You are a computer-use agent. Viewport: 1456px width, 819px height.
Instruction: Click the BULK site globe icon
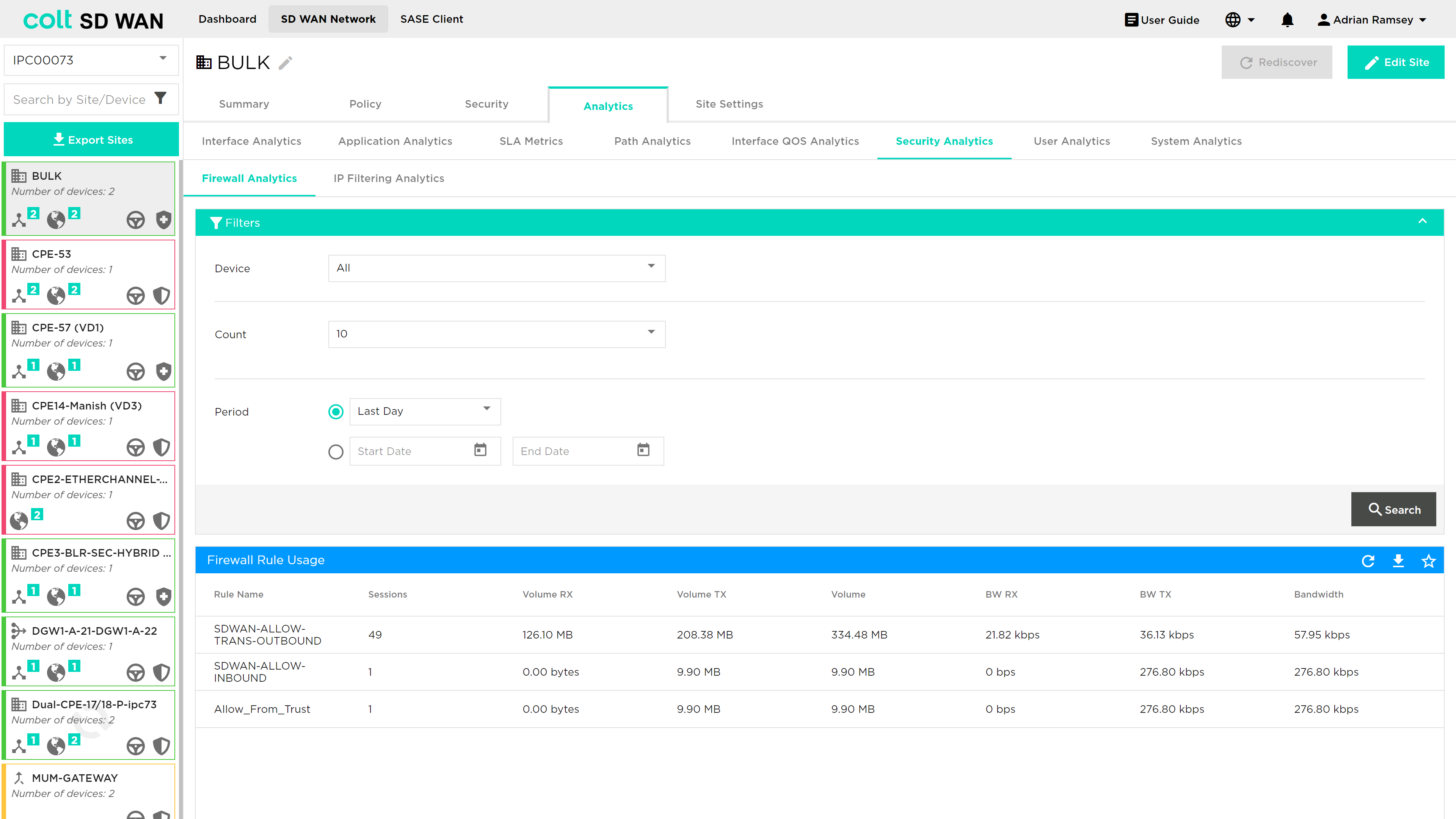(x=55, y=219)
